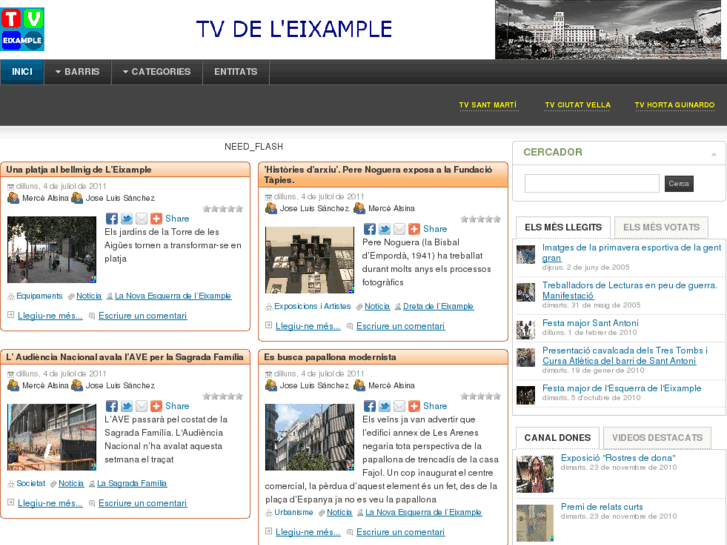The height and width of the screenshot is (545, 727).
Task: Open the 'Premi de relats curts' video link
Action: [x=602, y=507]
